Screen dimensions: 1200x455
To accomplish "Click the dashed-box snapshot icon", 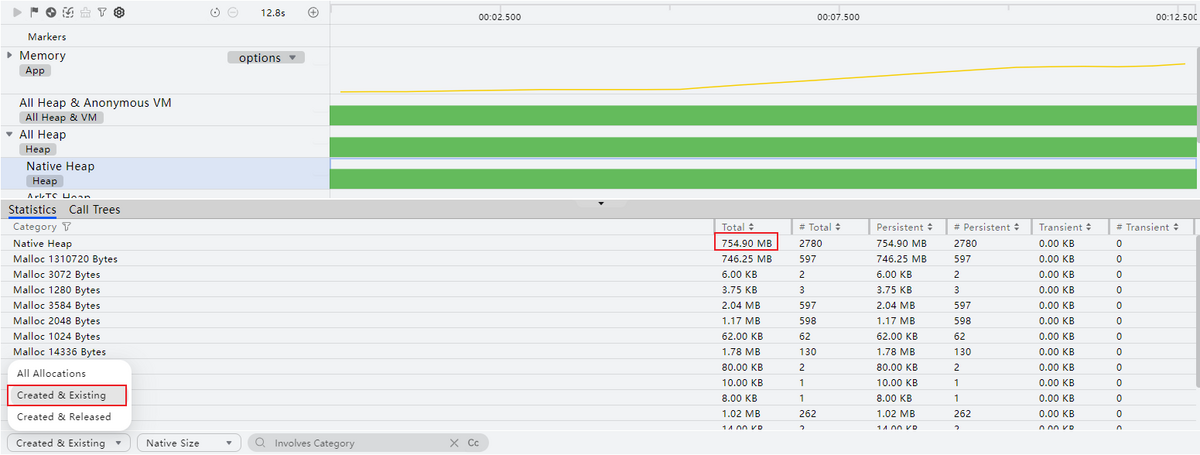I will click(67, 12).
